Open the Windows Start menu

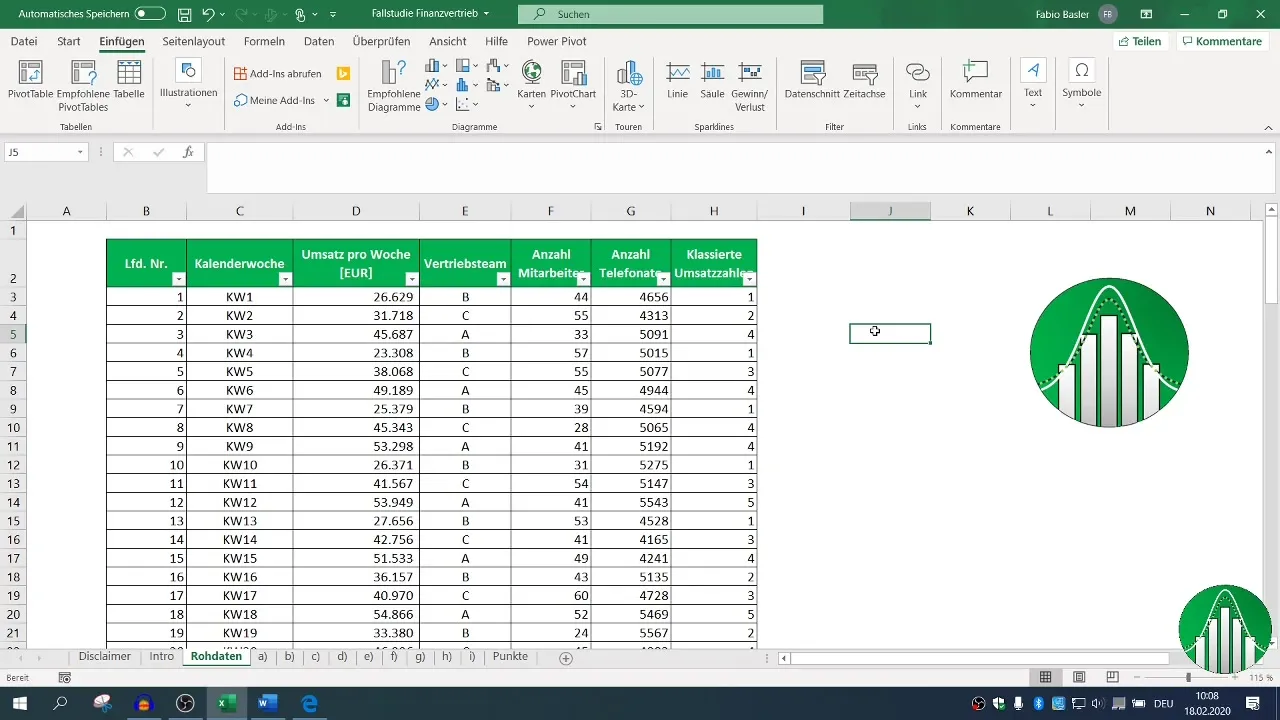20,703
